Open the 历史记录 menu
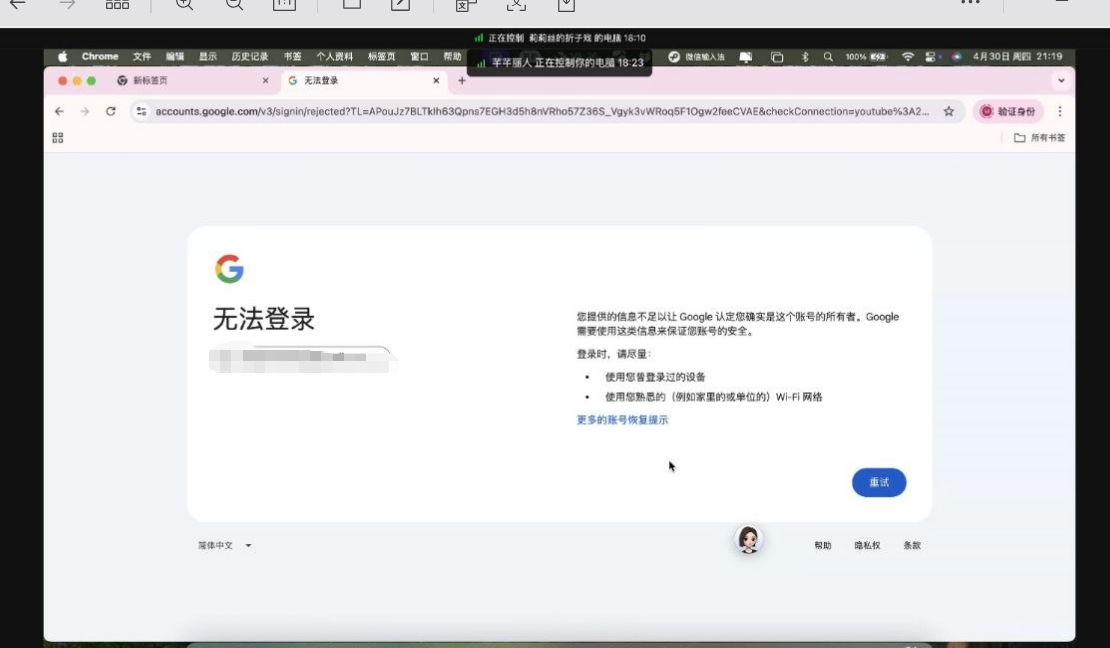The image size is (1110, 648). coord(249,57)
